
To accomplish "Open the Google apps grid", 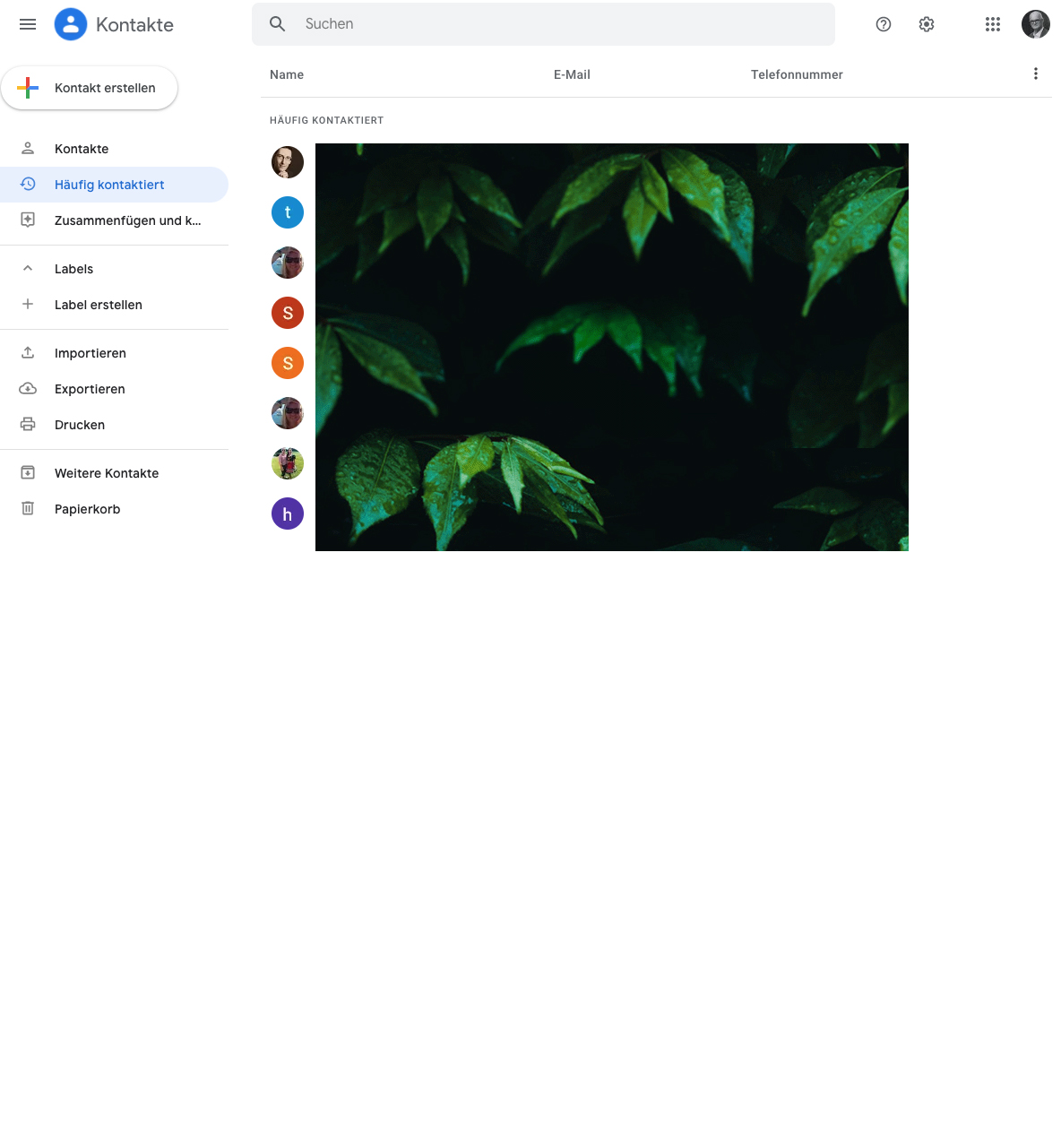I will click(993, 24).
